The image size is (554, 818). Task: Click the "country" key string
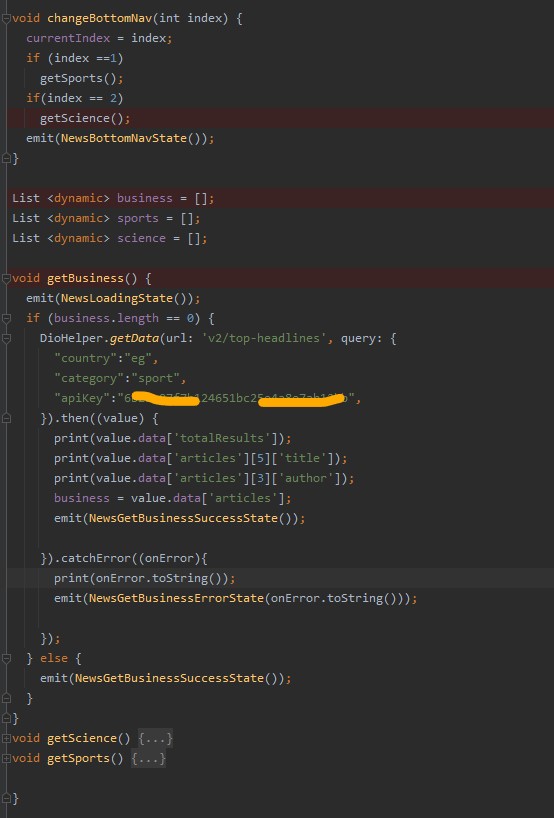(x=86, y=358)
